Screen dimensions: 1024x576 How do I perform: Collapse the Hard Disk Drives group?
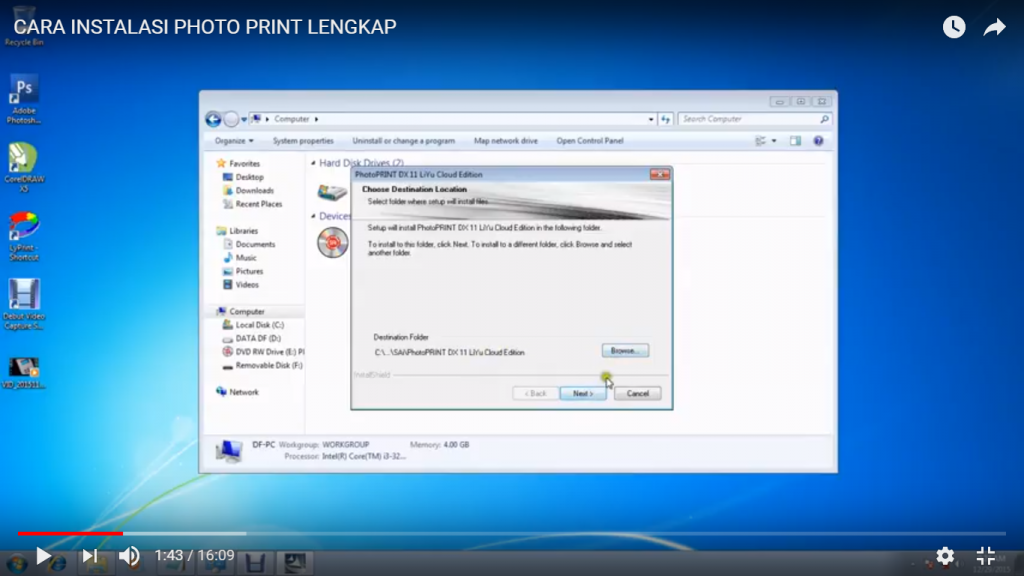click(x=313, y=163)
